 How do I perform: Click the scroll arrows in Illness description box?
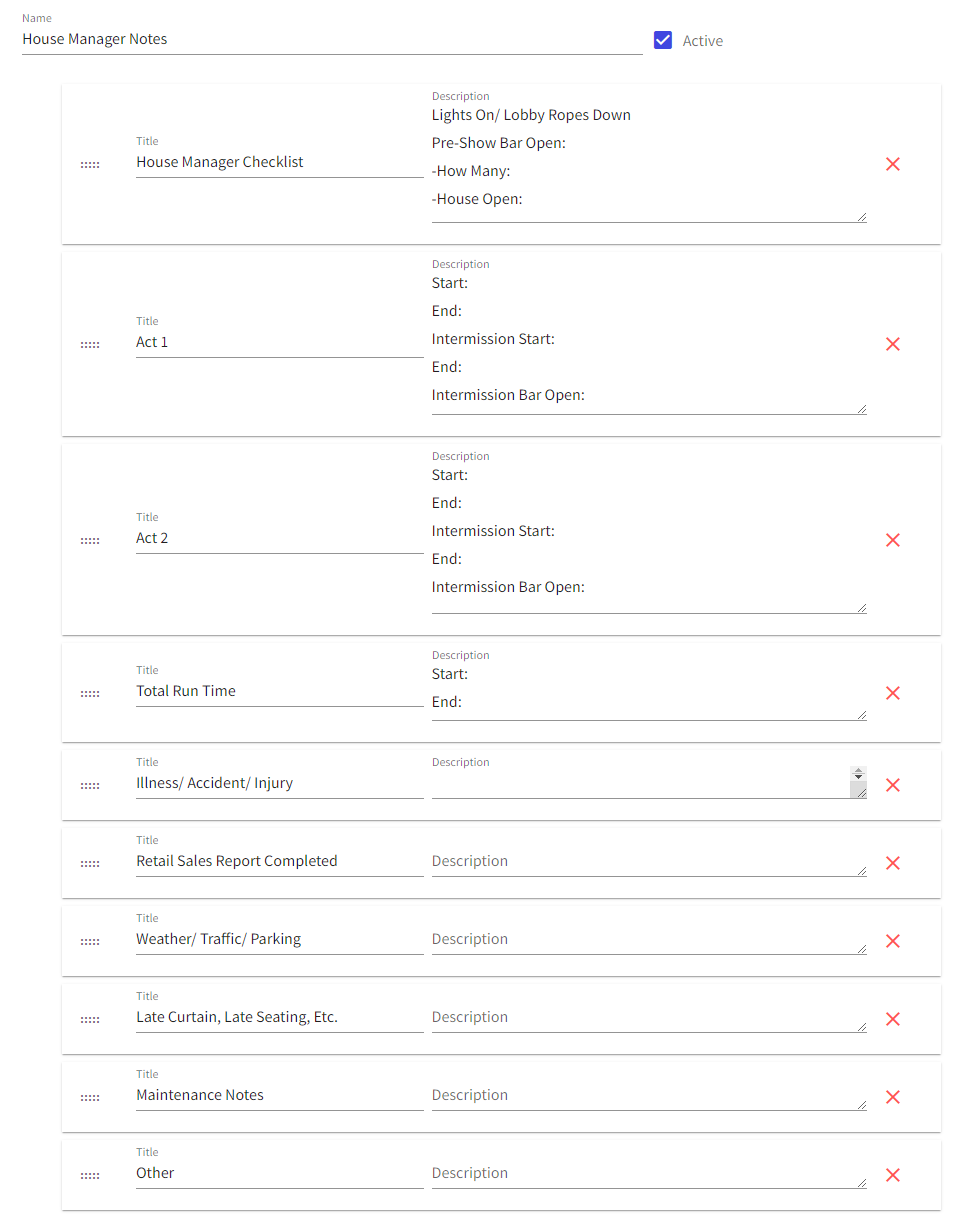tap(858, 774)
